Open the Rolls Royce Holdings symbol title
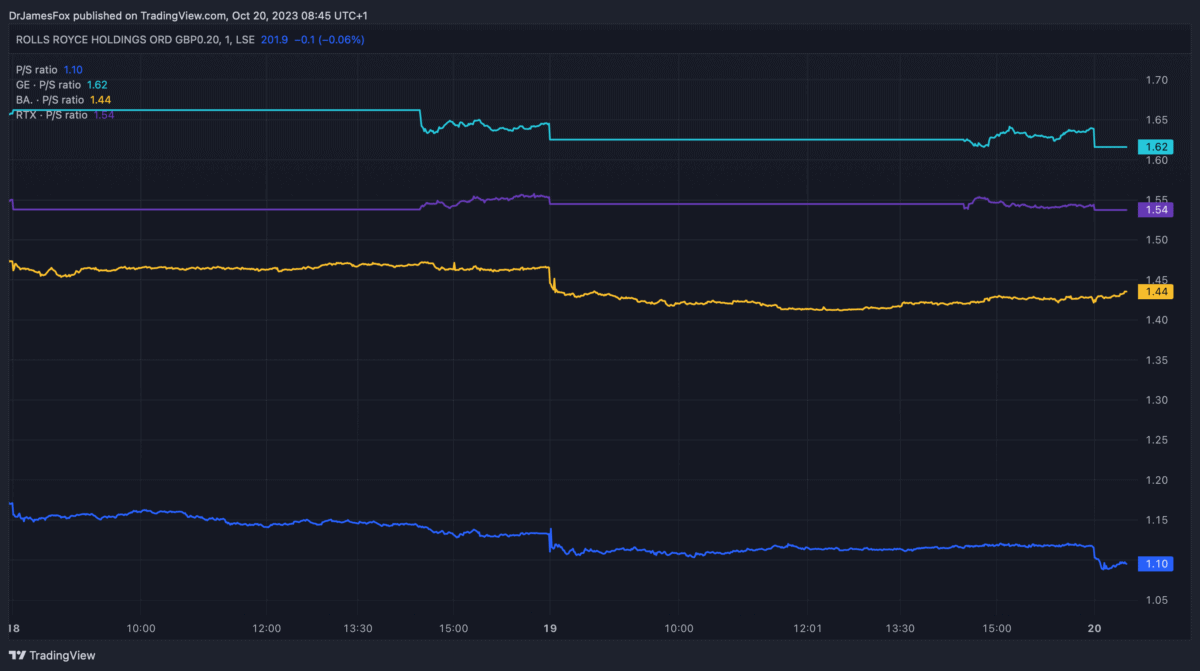This screenshot has width=1200, height=671. pyautogui.click(x=118, y=40)
